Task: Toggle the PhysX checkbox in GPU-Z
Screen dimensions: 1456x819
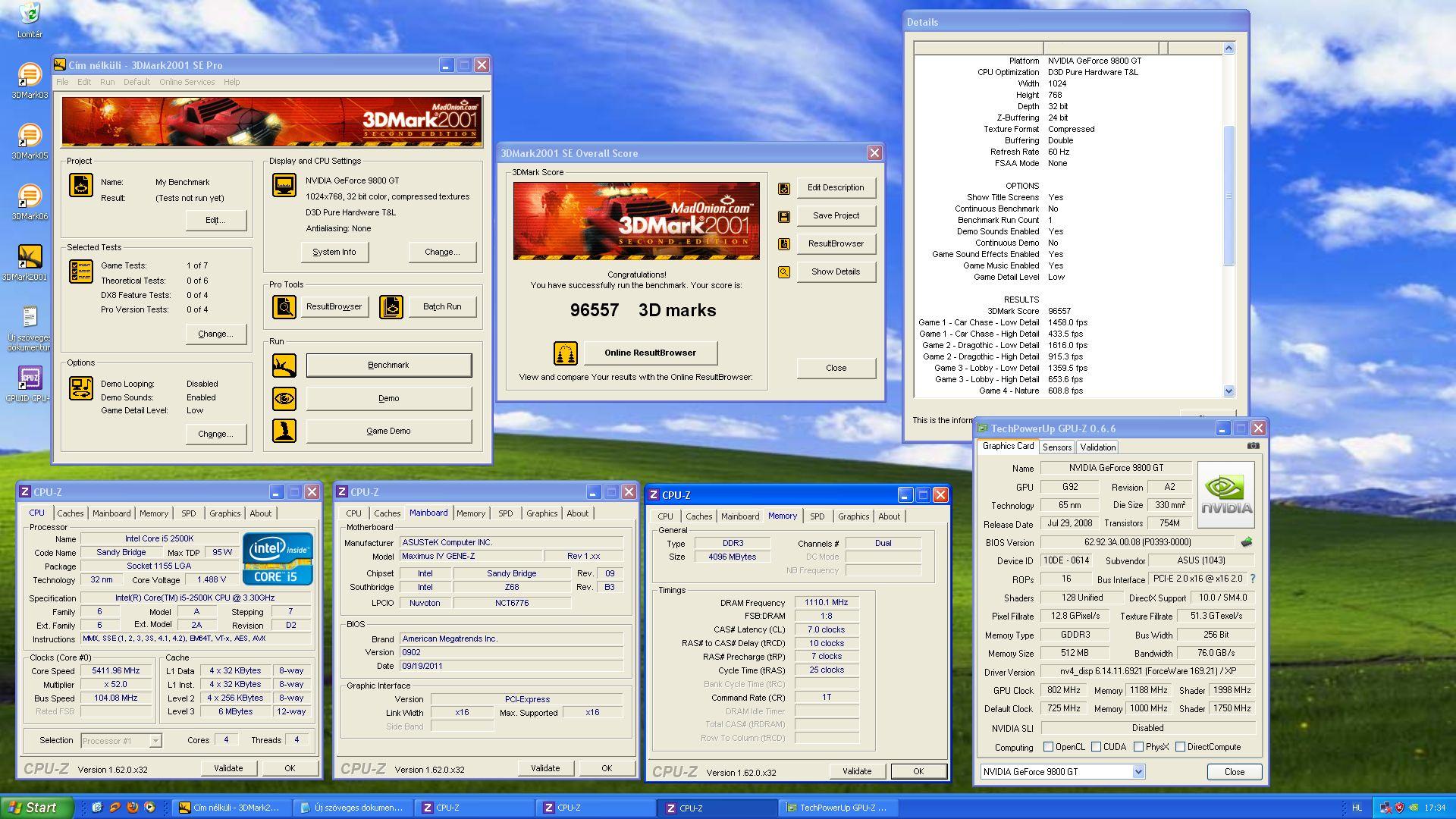Action: 1138,747
